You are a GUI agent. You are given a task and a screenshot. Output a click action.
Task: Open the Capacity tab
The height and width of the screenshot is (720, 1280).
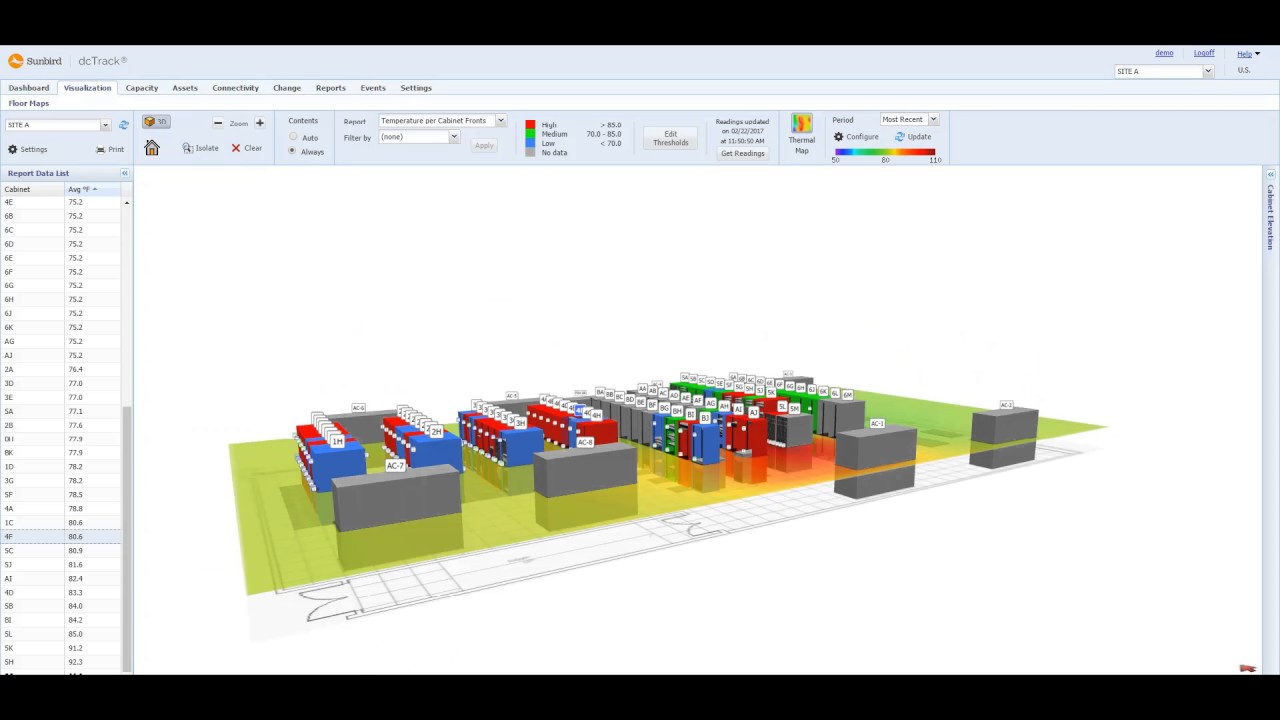click(x=142, y=88)
